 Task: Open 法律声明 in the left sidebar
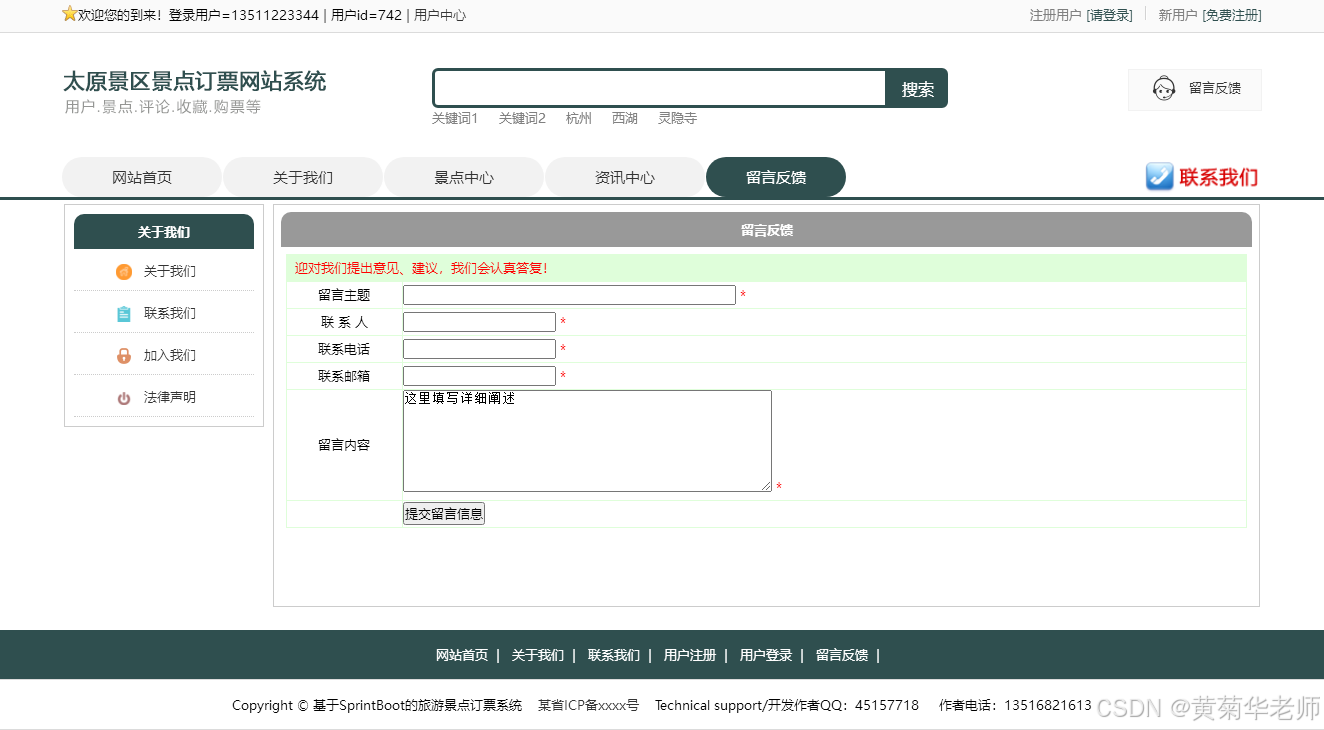170,398
